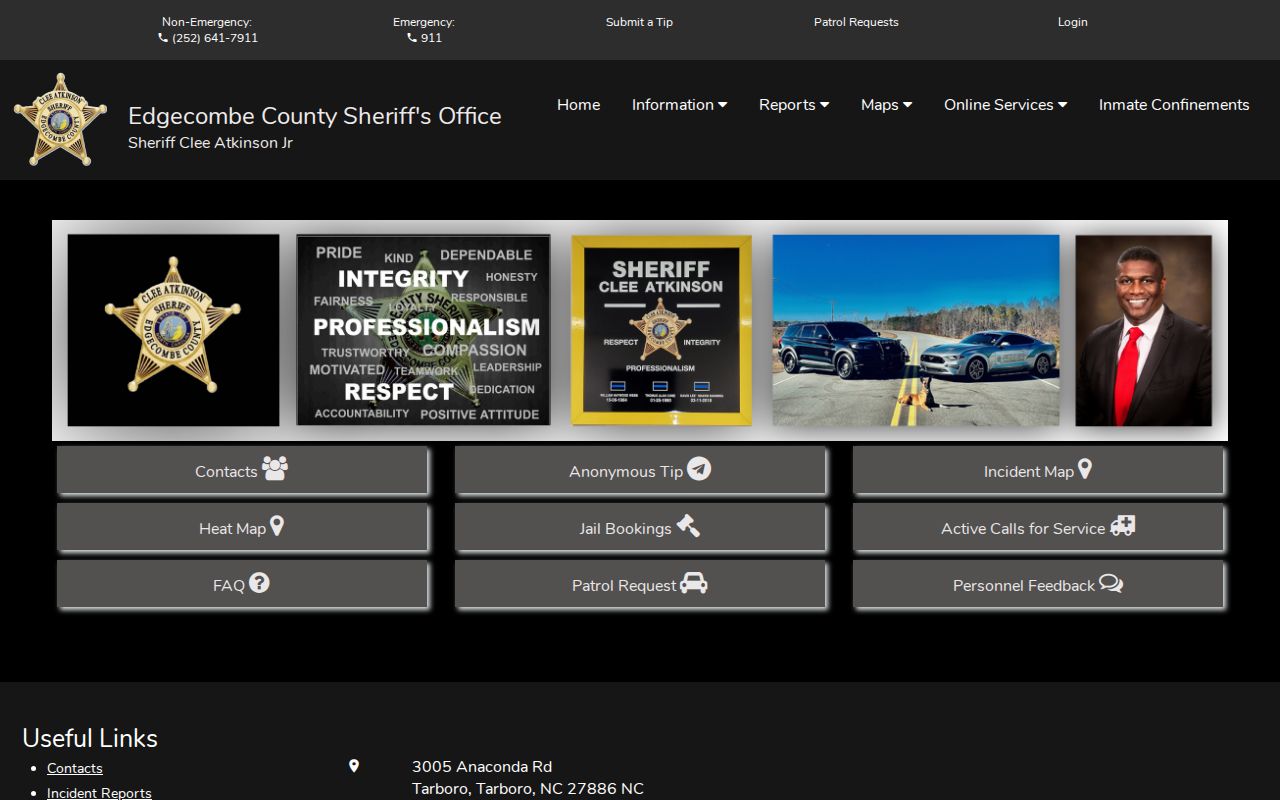Click the Edgecombe County Sheriff's Office title
Image resolution: width=1280 pixels, height=800 pixels.
(315, 116)
